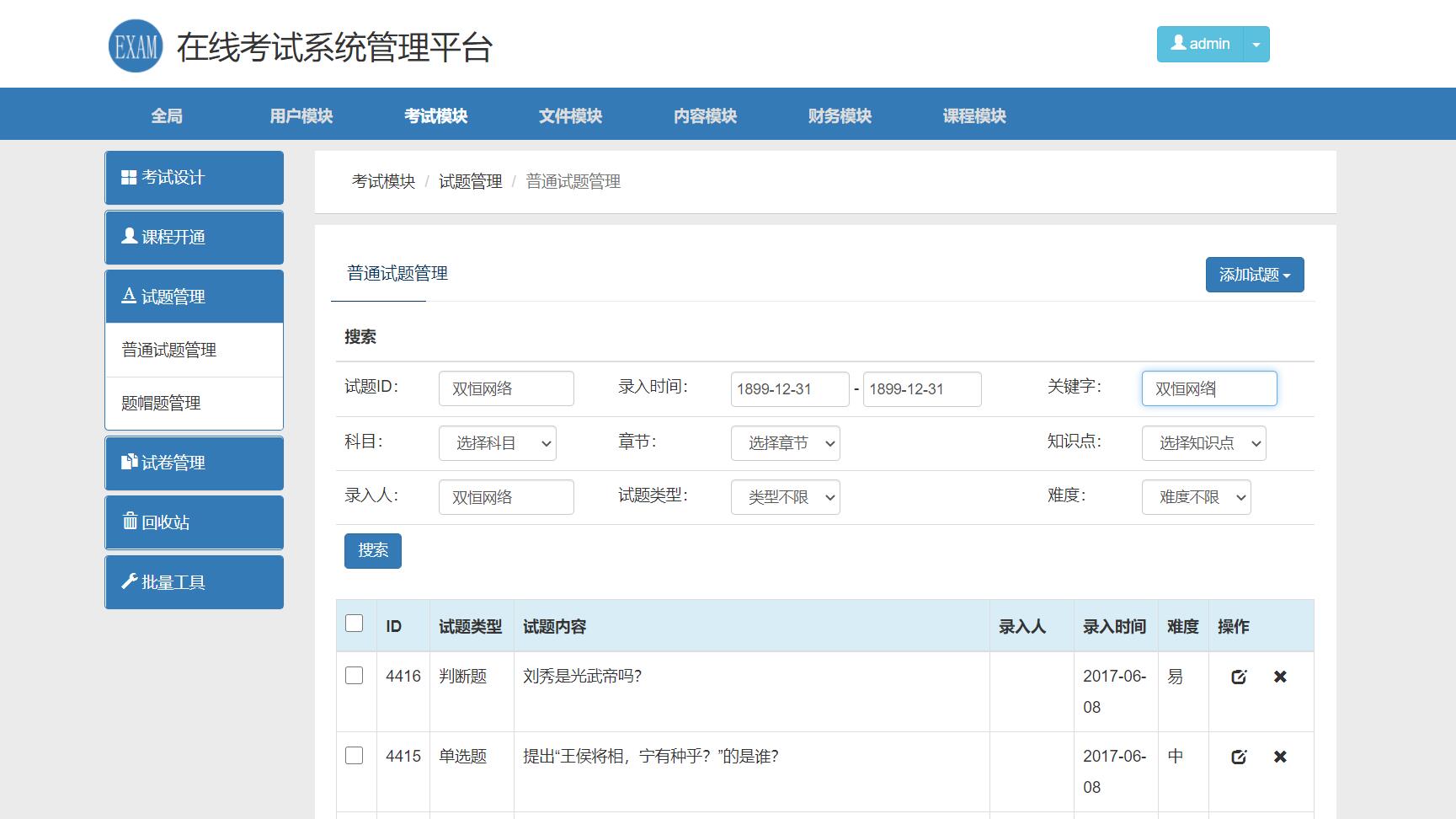Screen dimensions: 1456x819
Task: Click the 关键字 keyword input field
Action: [1208, 388]
